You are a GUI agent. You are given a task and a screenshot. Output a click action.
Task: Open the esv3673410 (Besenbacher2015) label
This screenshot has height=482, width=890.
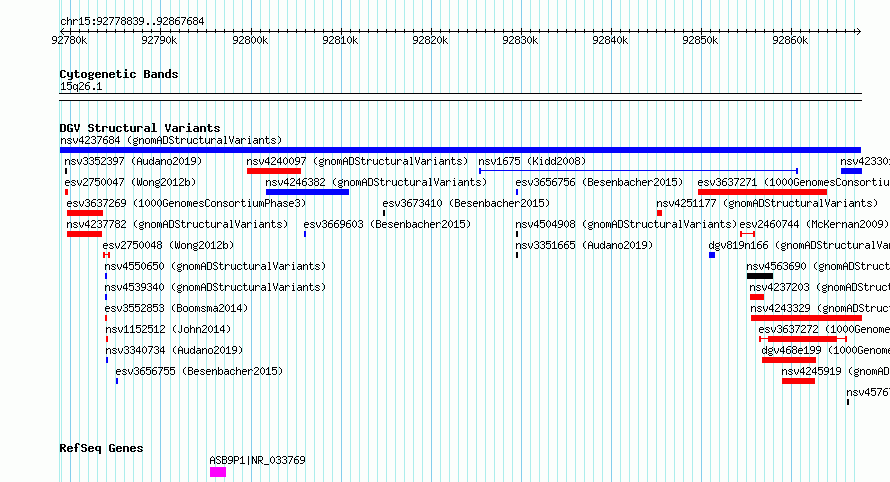click(x=466, y=203)
